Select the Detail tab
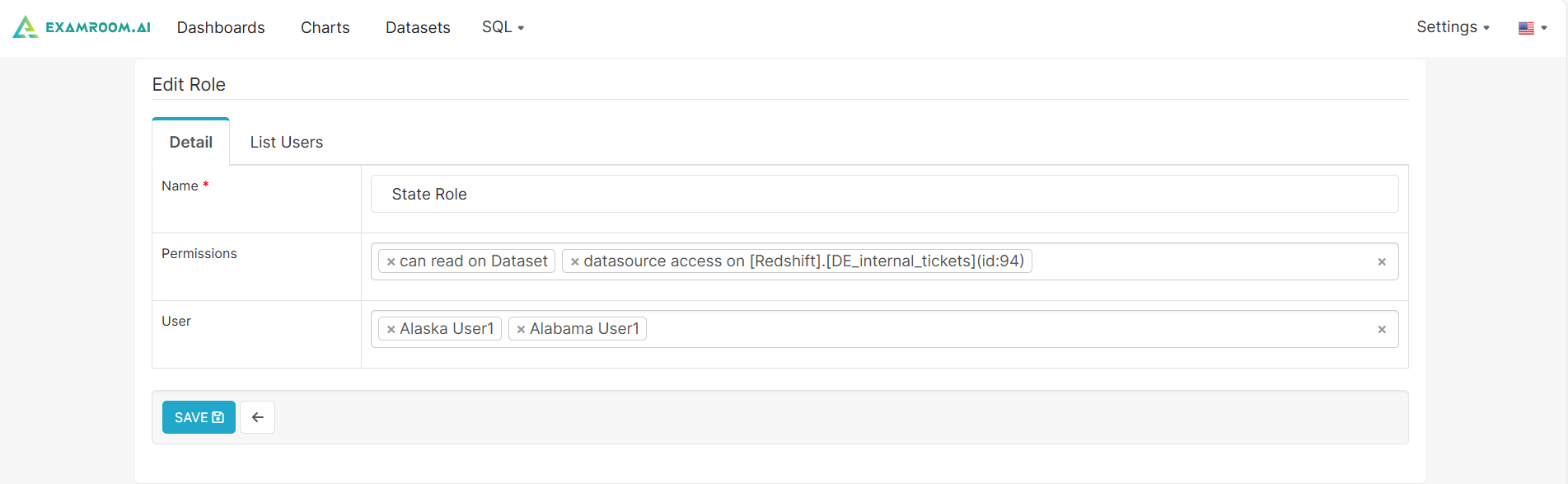The image size is (1568, 484). coord(190,142)
